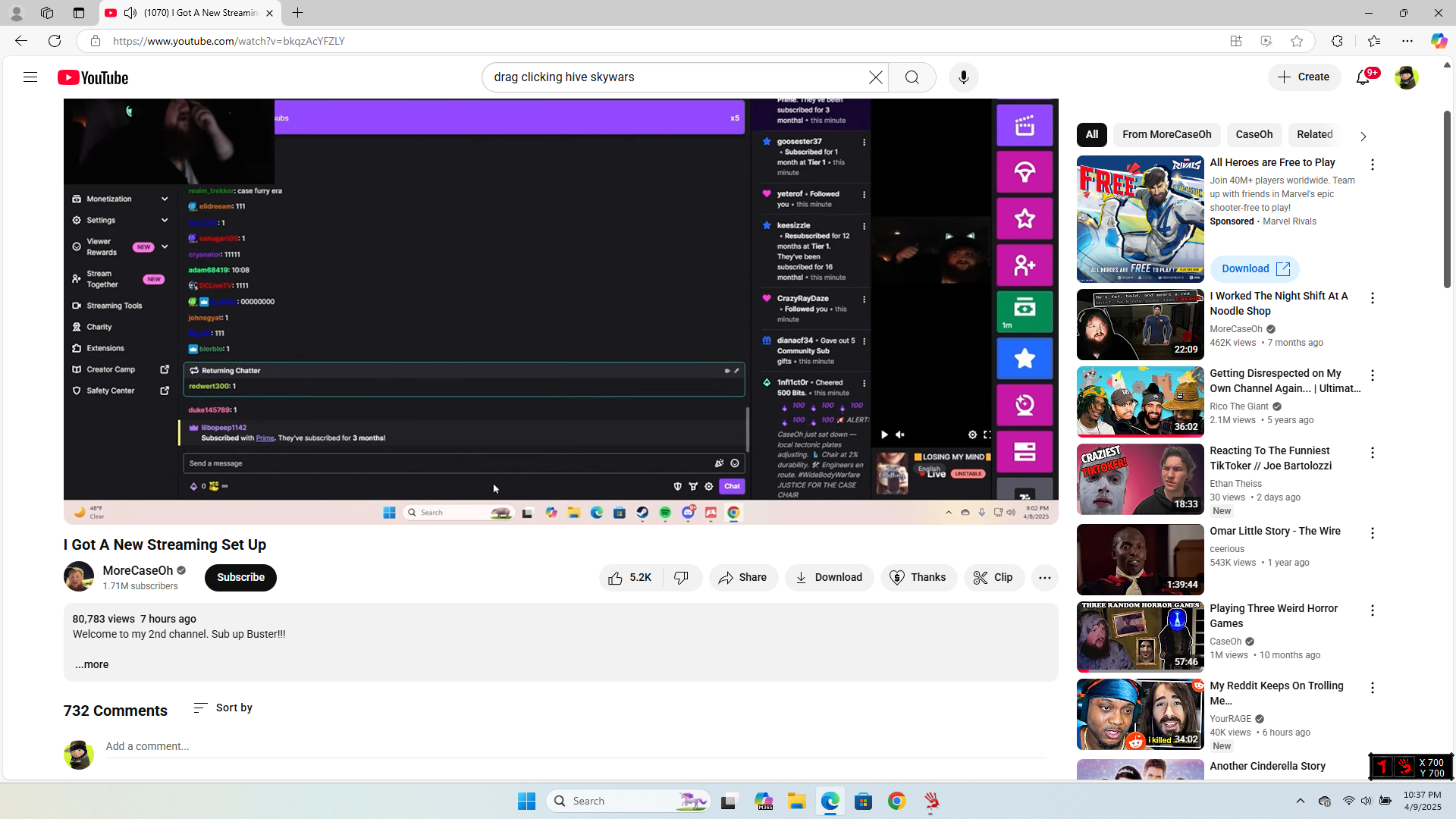Send Thanks to the creator
This screenshot has height=819, width=1456.
click(918, 578)
